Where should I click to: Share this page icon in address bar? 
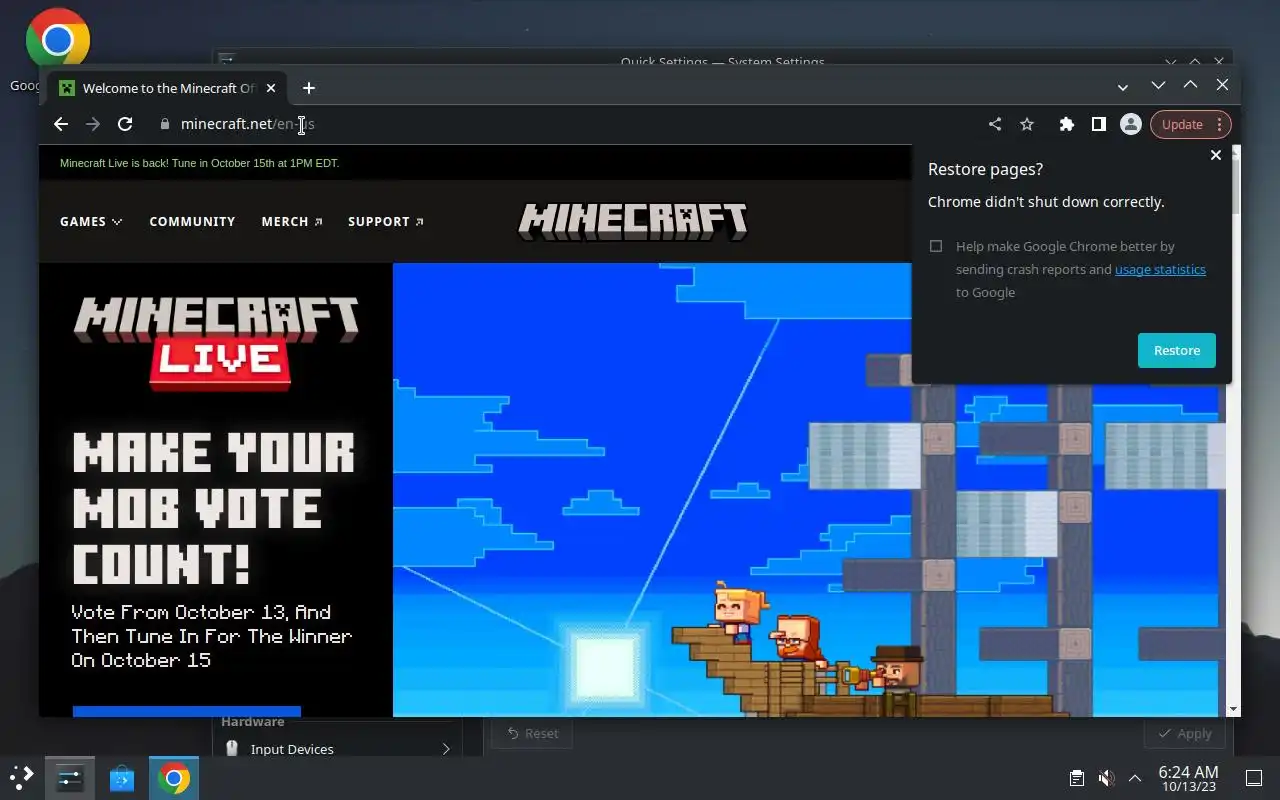[x=995, y=124]
